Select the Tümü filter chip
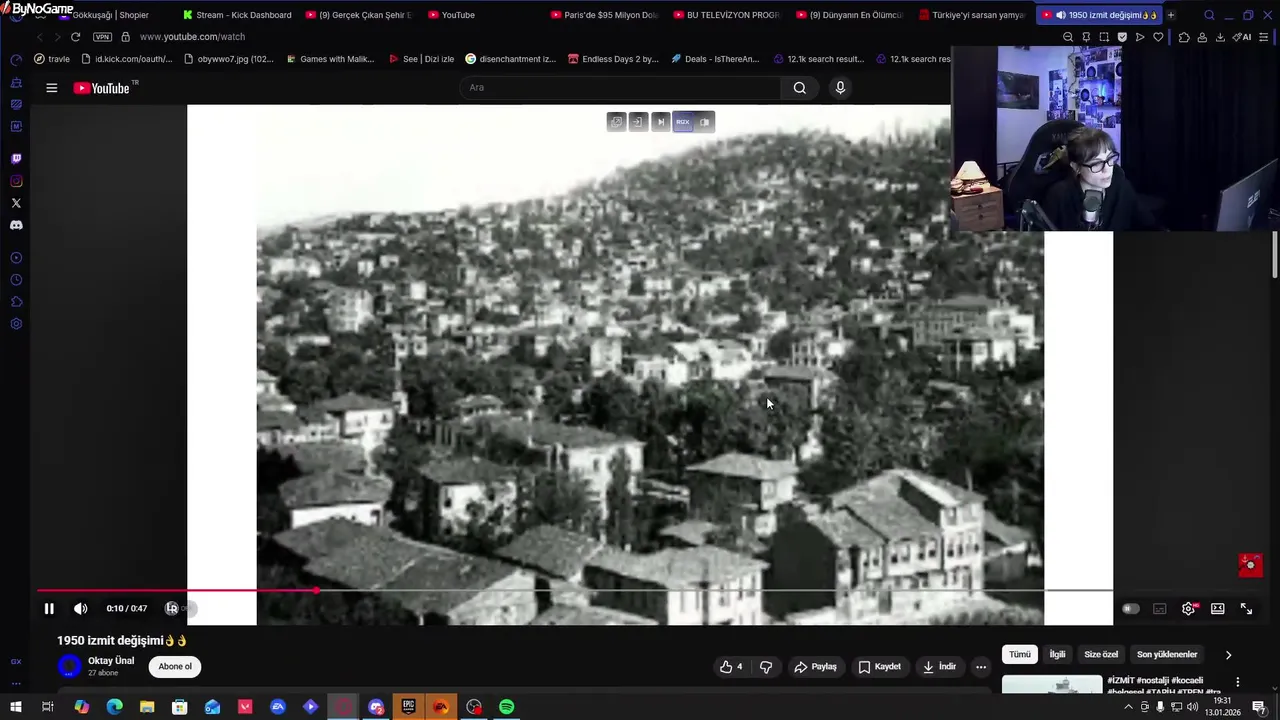The image size is (1280, 720). 1019,654
